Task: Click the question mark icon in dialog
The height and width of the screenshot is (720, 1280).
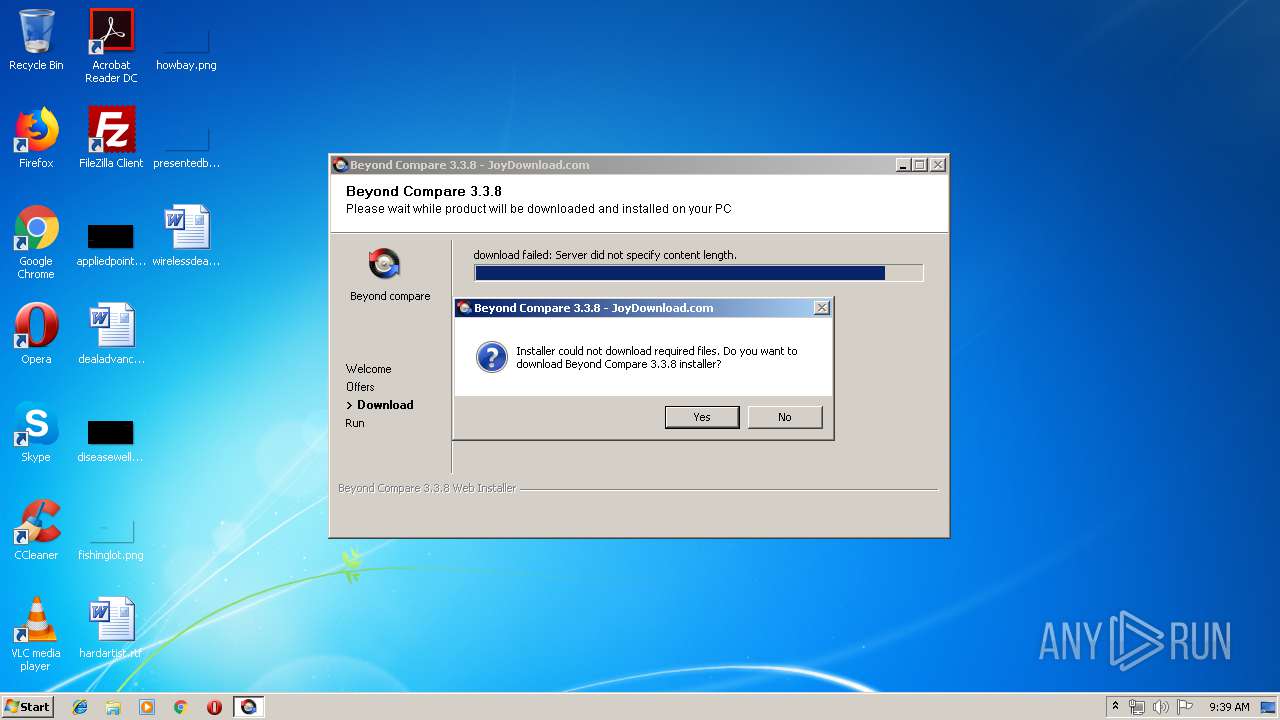Action: pyautogui.click(x=491, y=357)
